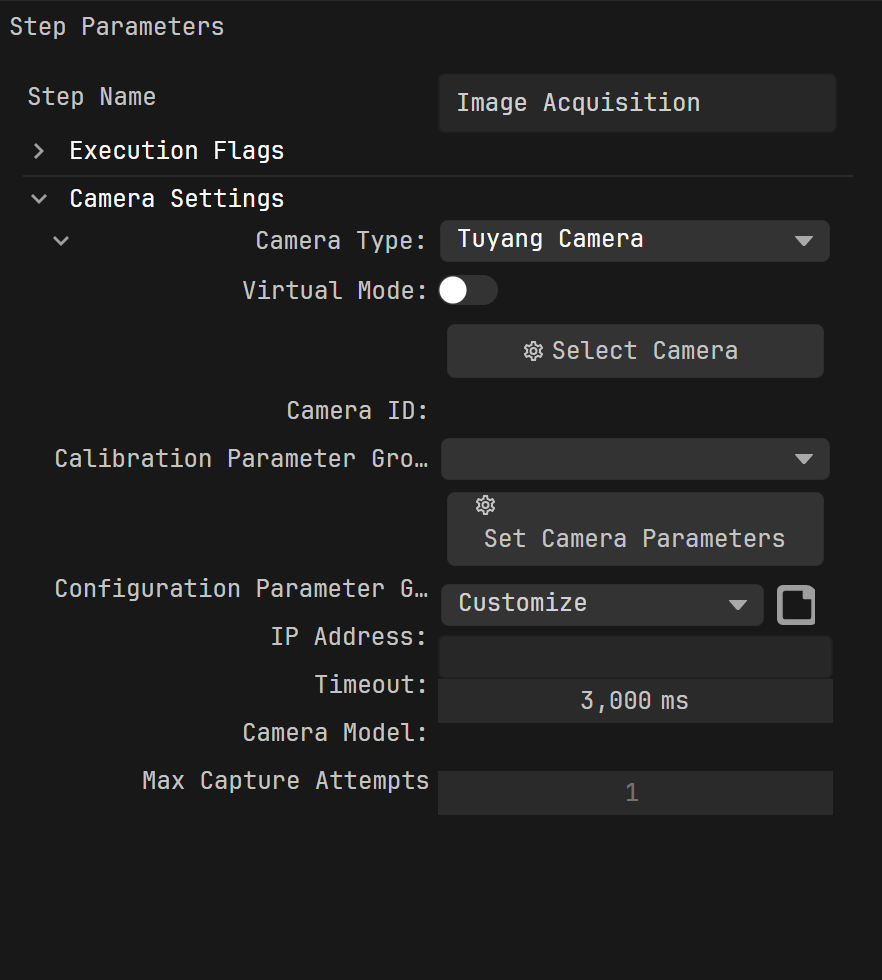This screenshot has height=980, width=882.
Task: Open the Customize configuration dropdown
Action: point(602,605)
